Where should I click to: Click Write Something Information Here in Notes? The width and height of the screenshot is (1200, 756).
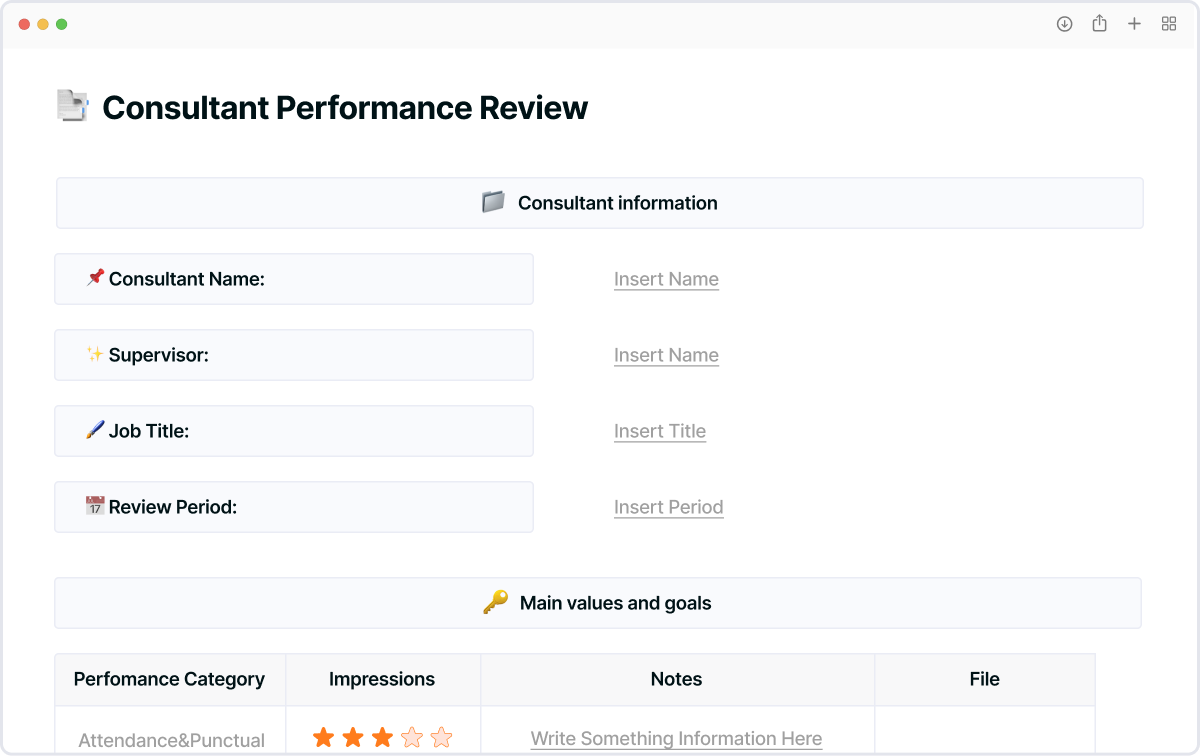[676, 738]
